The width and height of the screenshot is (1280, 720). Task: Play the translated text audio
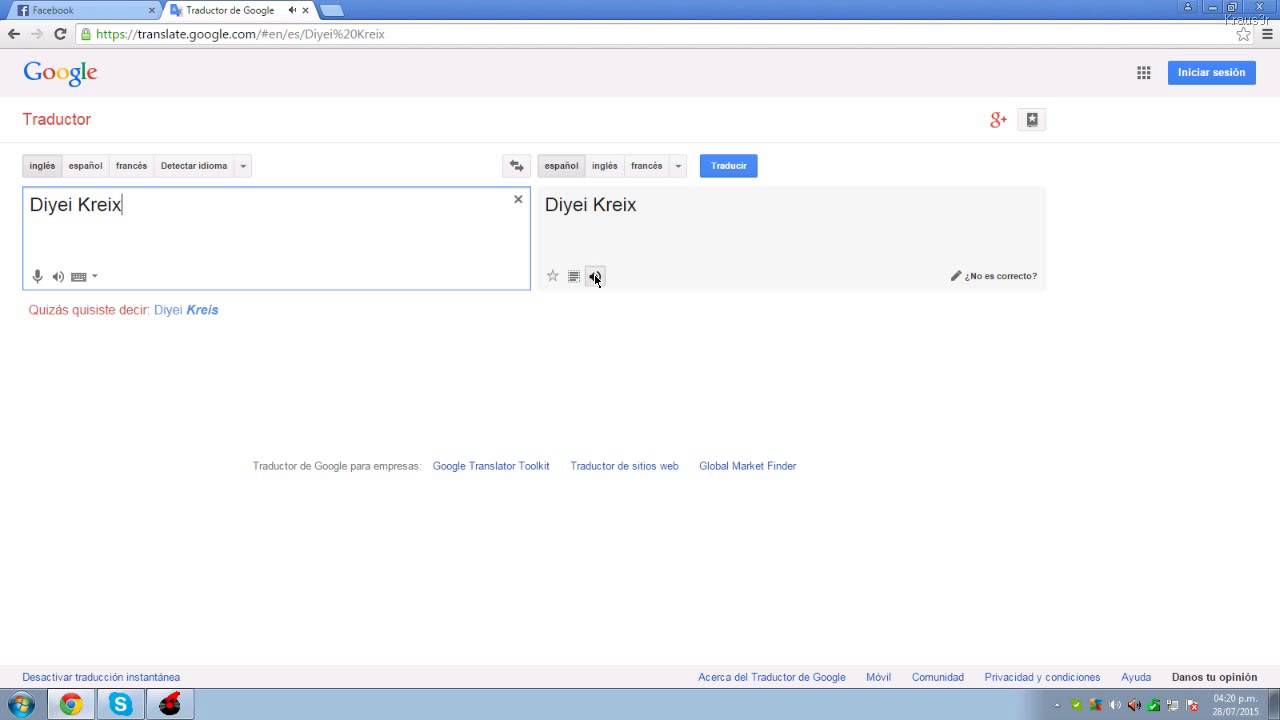tap(594, 276)
